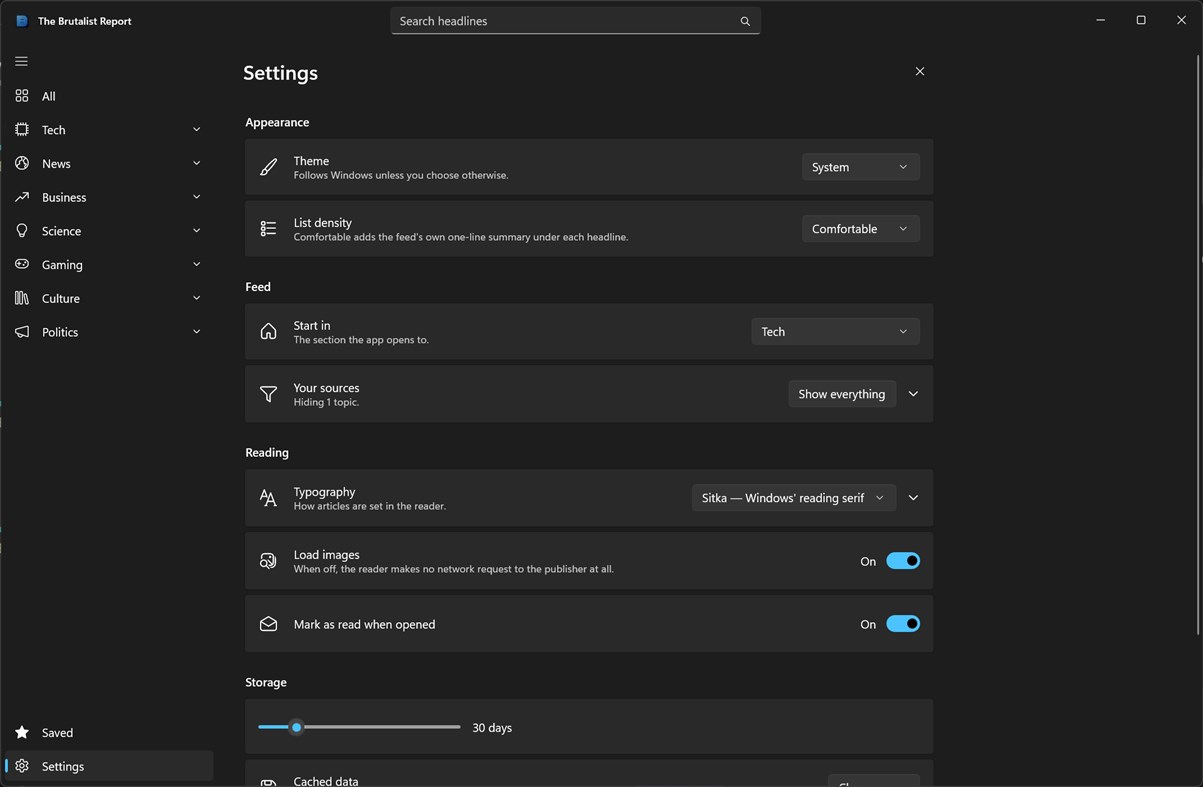The width and height of the screenshot is (1203, 787).
Task: Disable Mark as read when opened switch
Action: (903, 624)
